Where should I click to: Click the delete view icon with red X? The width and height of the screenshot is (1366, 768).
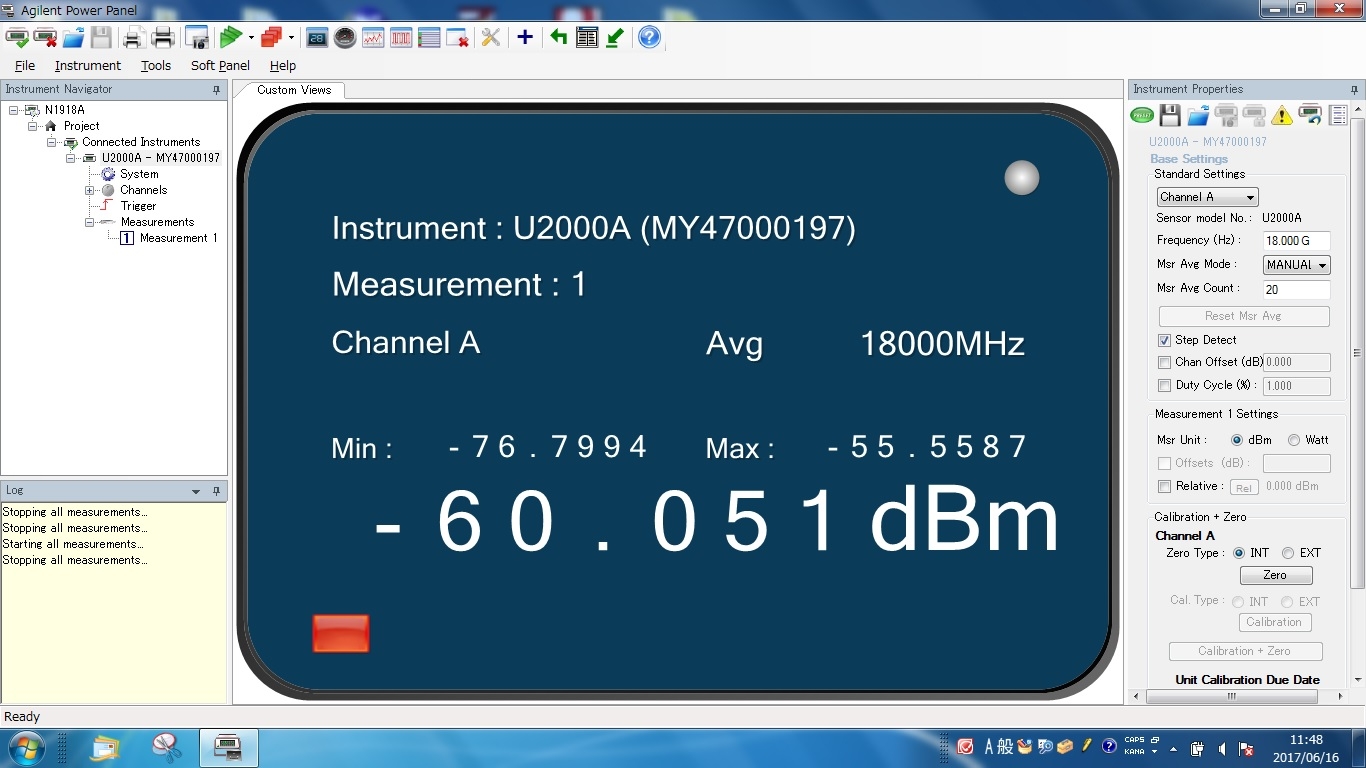coord(457,38)
